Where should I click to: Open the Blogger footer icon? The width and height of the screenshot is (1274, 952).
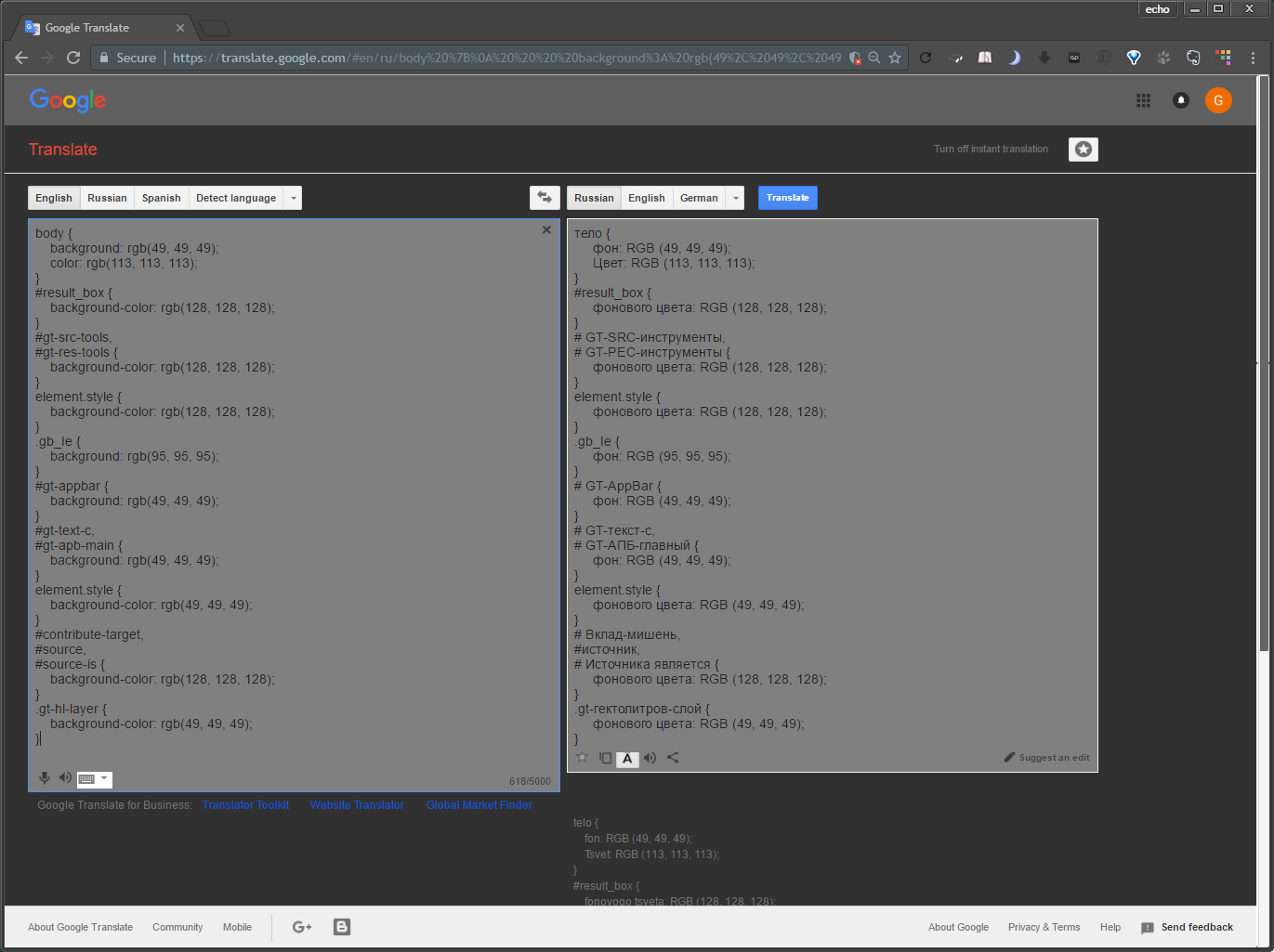[x=342, y=927]
